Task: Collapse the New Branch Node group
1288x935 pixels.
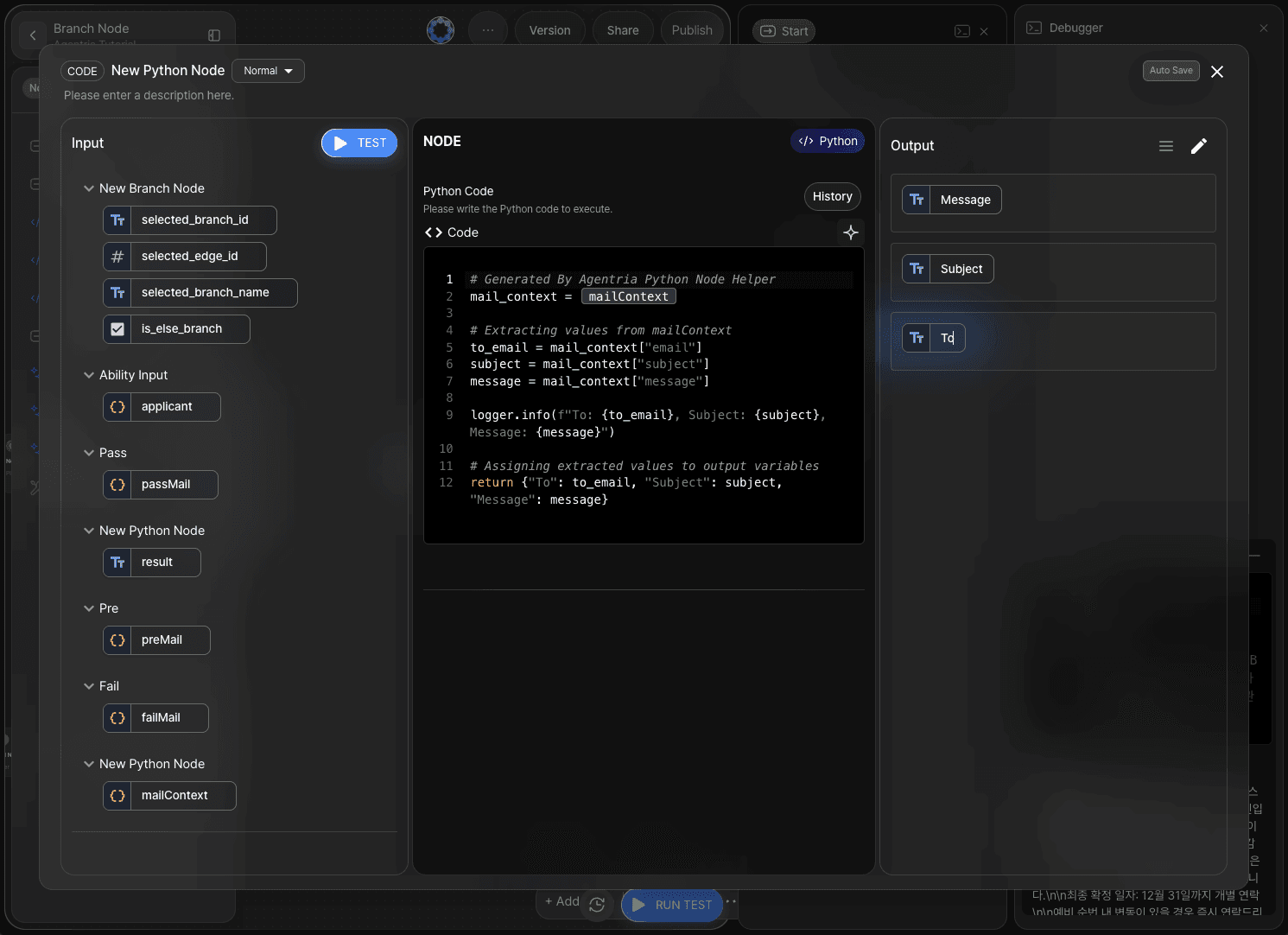Action: coord(88,188)
